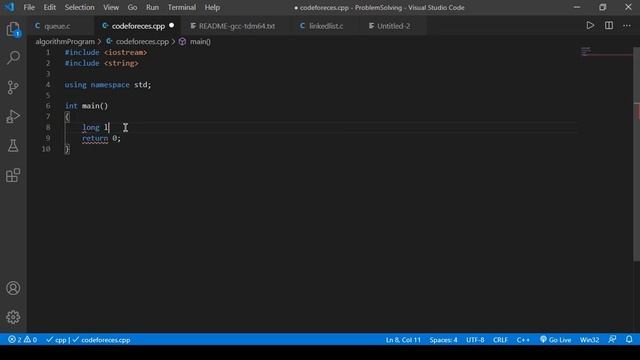Image resolution: width=640 pixels, height=360 pixels.
Task: Show errors and warnings count in status bar
Action: click(x=22, y=340)
